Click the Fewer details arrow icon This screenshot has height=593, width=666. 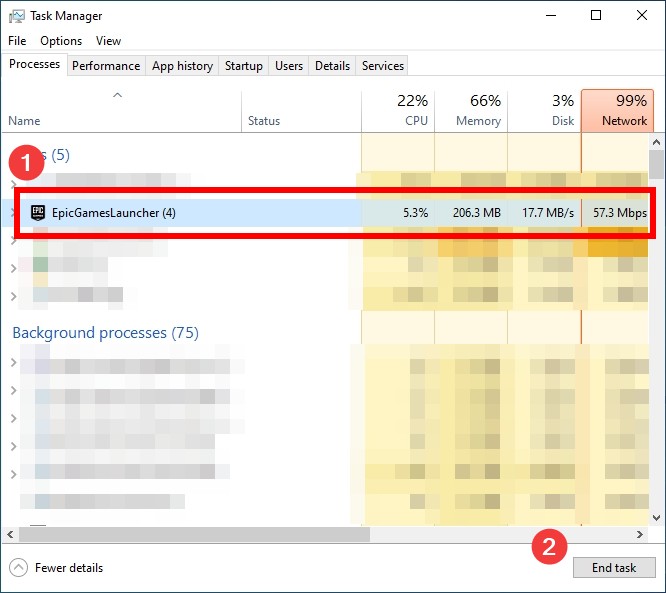(x=18, y=568)
